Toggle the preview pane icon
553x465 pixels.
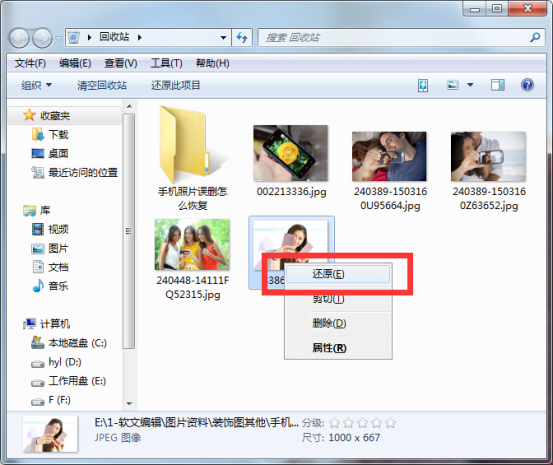pos(498,85)
